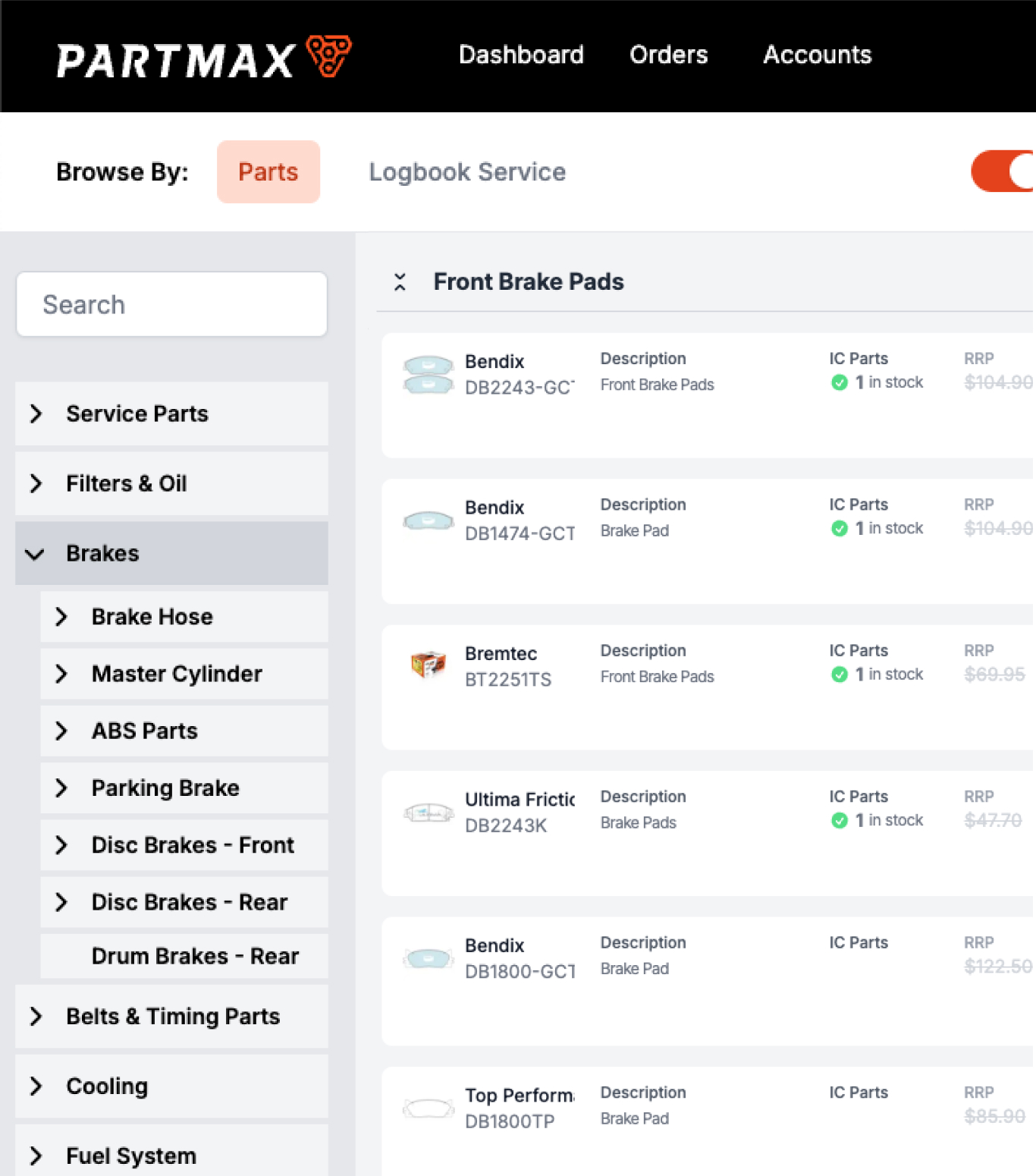Viewport: 1036px width, 1176px height.
Task: Click the Bremtec product box thumbnail
Action: click(x=428, y=663)
